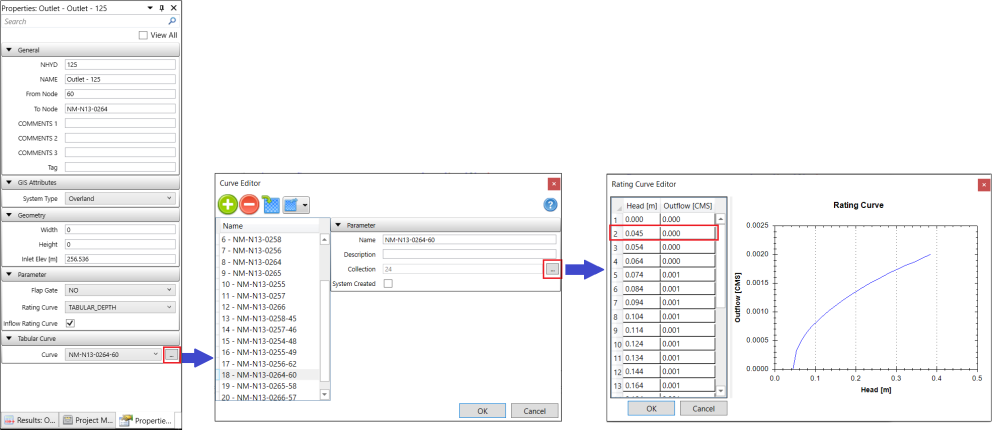Select row header 5 in rating table
Screen dimensions: 1000x430
pyautogui.click(x=617, y=275)
